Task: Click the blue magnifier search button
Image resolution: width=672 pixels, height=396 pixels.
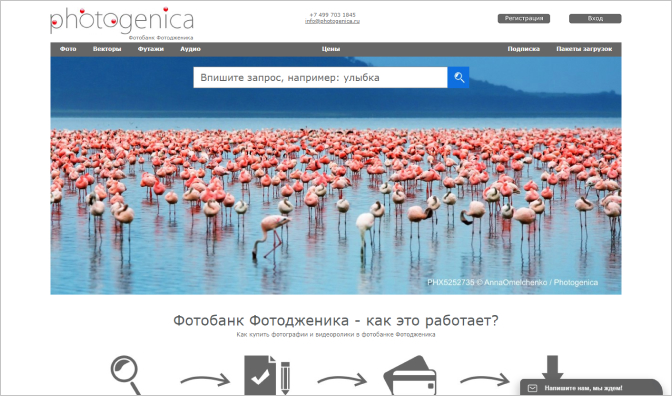Action: coord(458,78)
